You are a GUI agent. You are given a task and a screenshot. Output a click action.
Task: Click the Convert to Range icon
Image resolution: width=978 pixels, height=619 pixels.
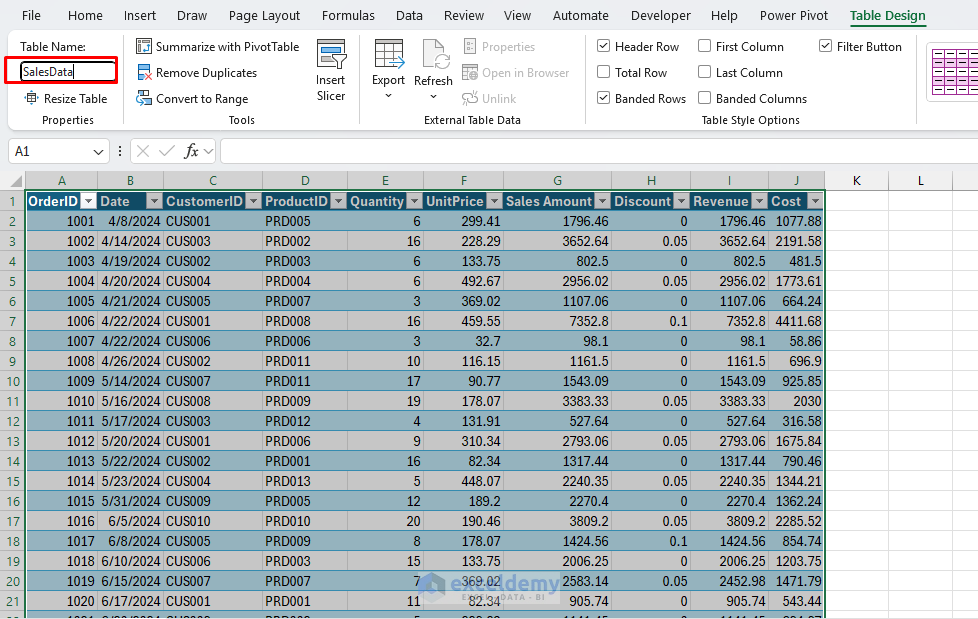(x=144, y=99)
